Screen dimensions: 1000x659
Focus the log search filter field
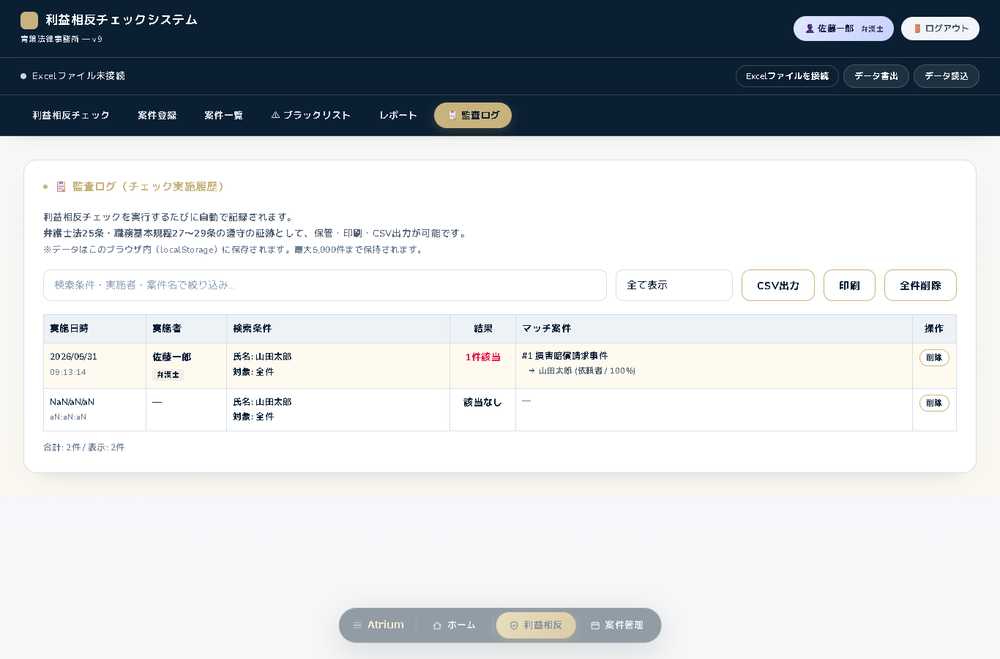[x=325, y=285]
